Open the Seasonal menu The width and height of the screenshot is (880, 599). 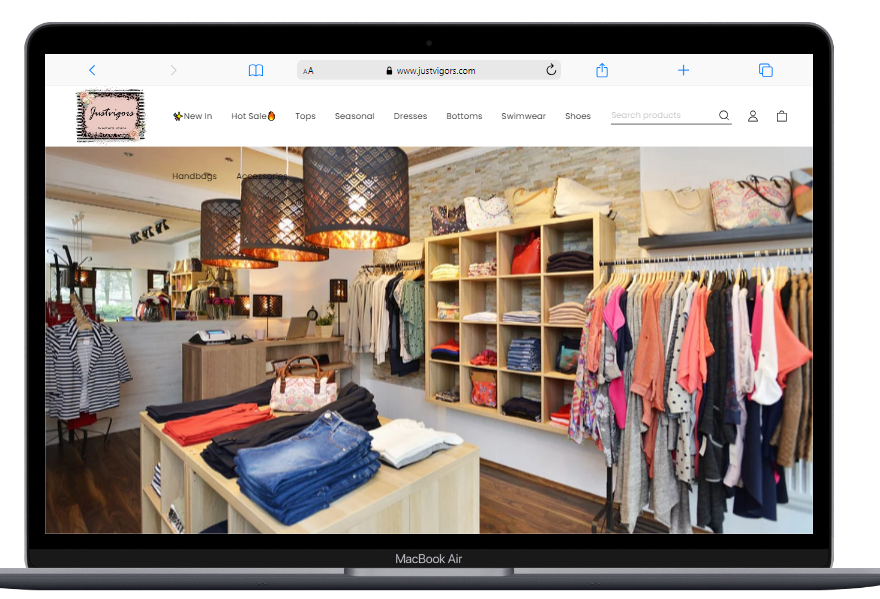click(354, 116)
